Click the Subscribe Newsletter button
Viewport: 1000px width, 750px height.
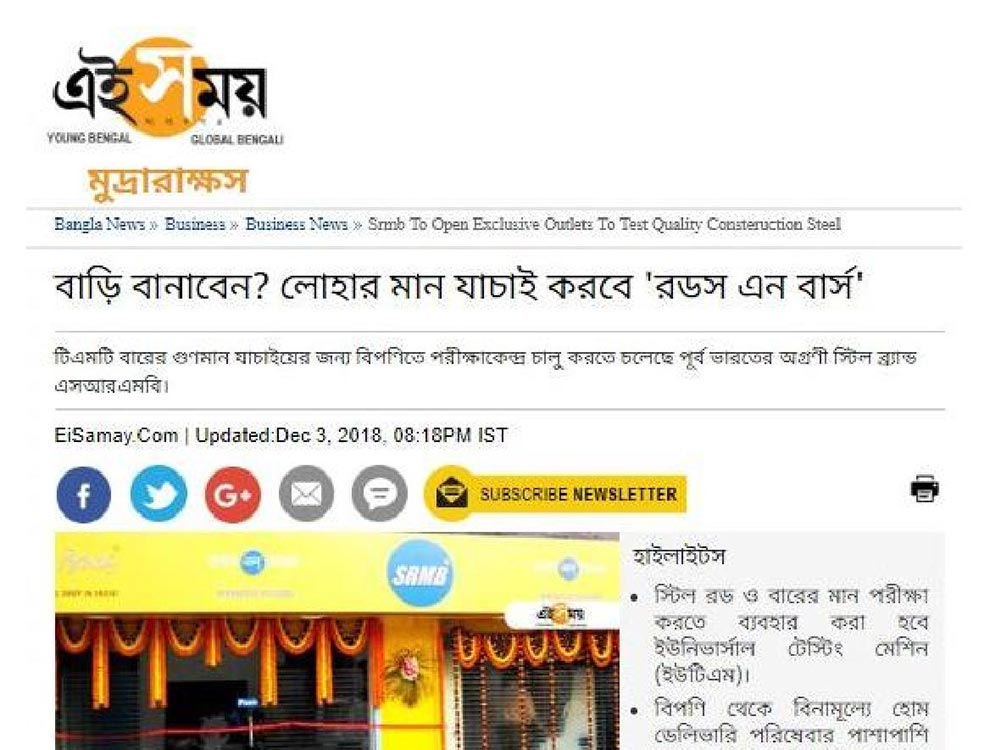(555, 494)
